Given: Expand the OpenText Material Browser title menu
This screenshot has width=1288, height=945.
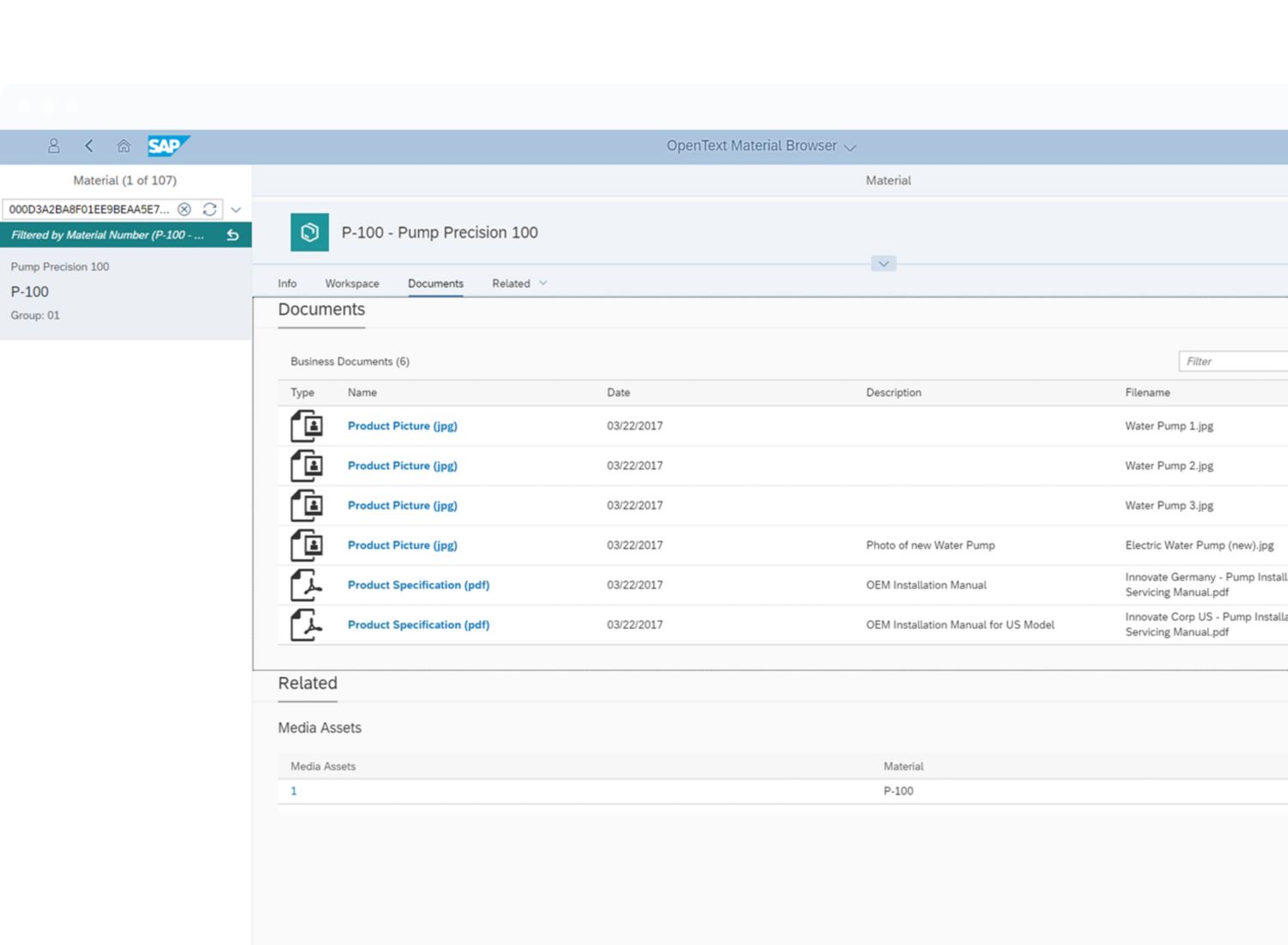Looking at the screenshot, I should [850, 148].
